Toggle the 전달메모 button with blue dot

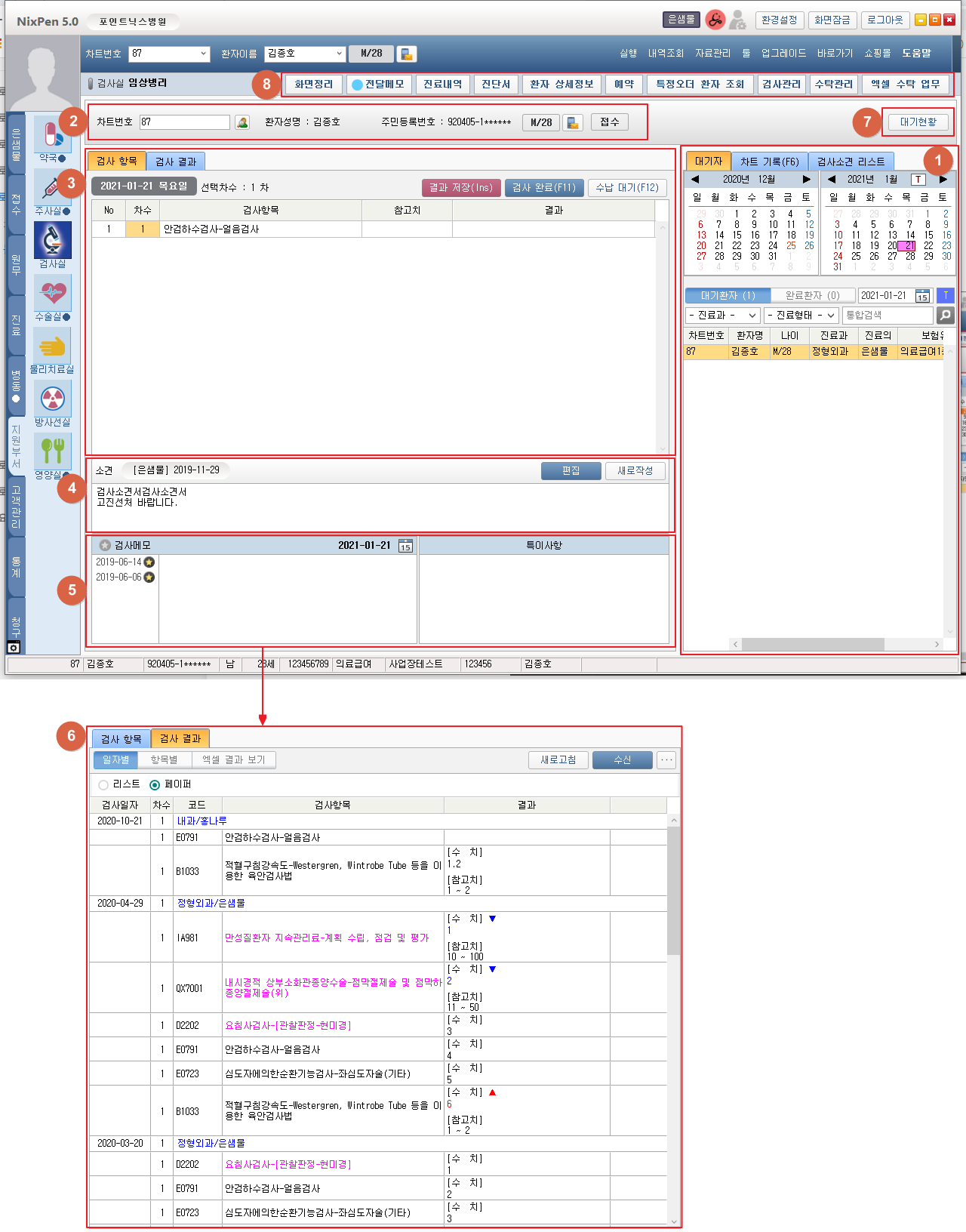point(378,85)
